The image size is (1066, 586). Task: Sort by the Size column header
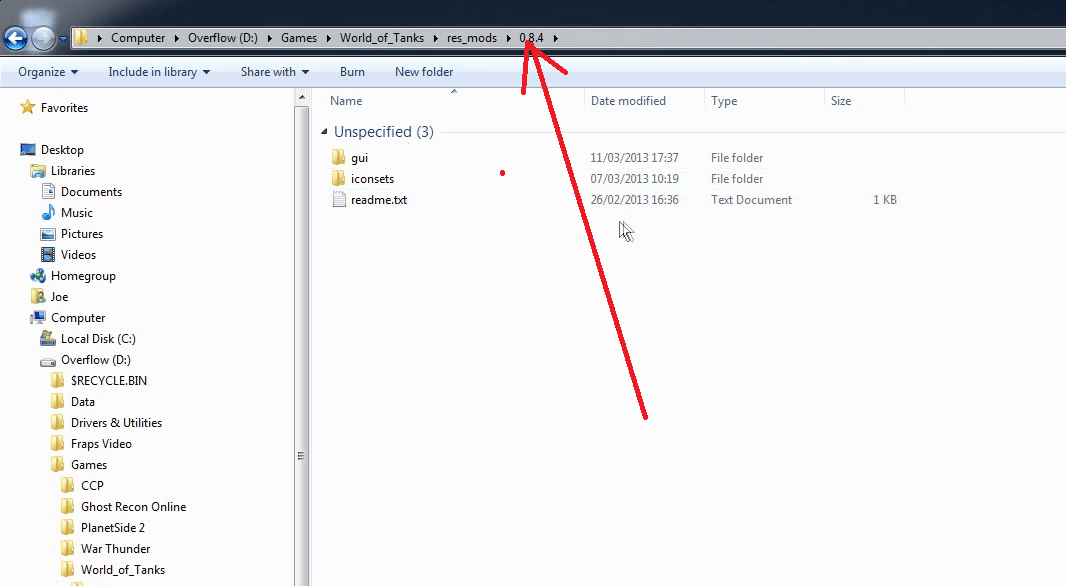[841, 101]
